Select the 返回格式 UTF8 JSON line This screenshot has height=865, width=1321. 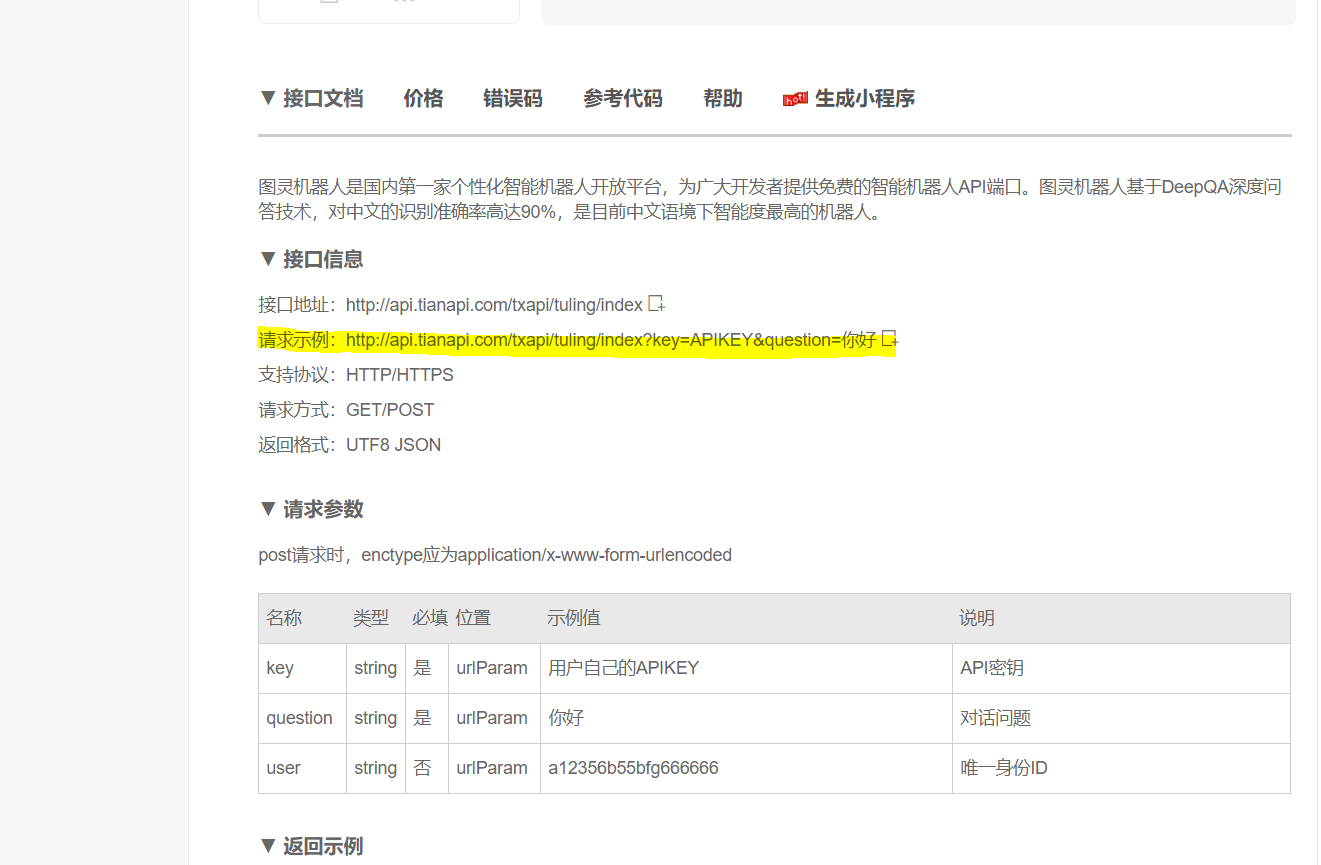tap(349, 445)
